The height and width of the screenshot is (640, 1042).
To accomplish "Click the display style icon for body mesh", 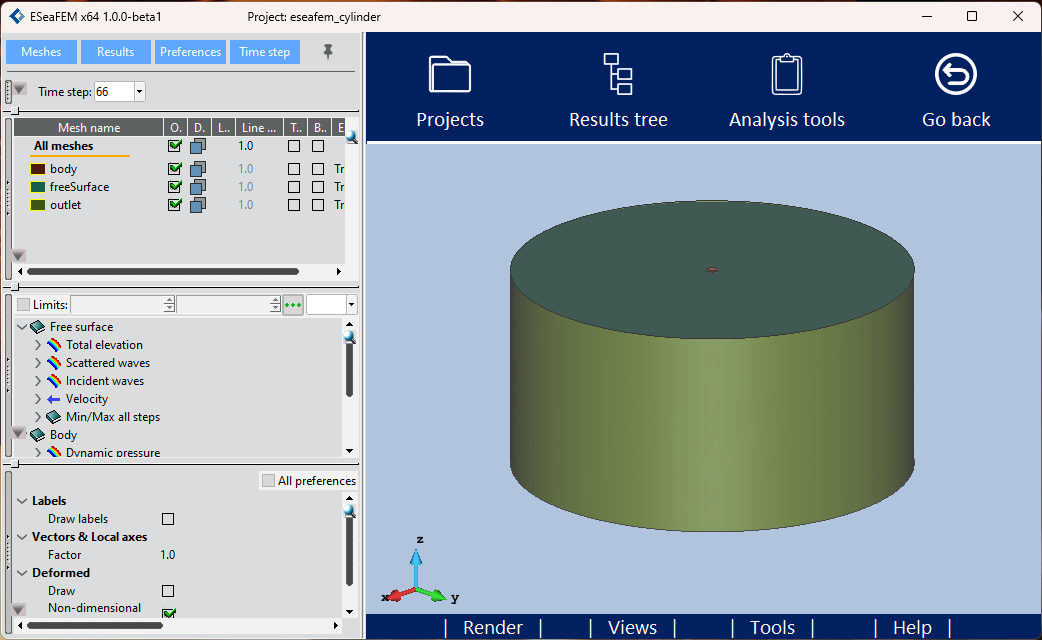I will click(198, 169).
